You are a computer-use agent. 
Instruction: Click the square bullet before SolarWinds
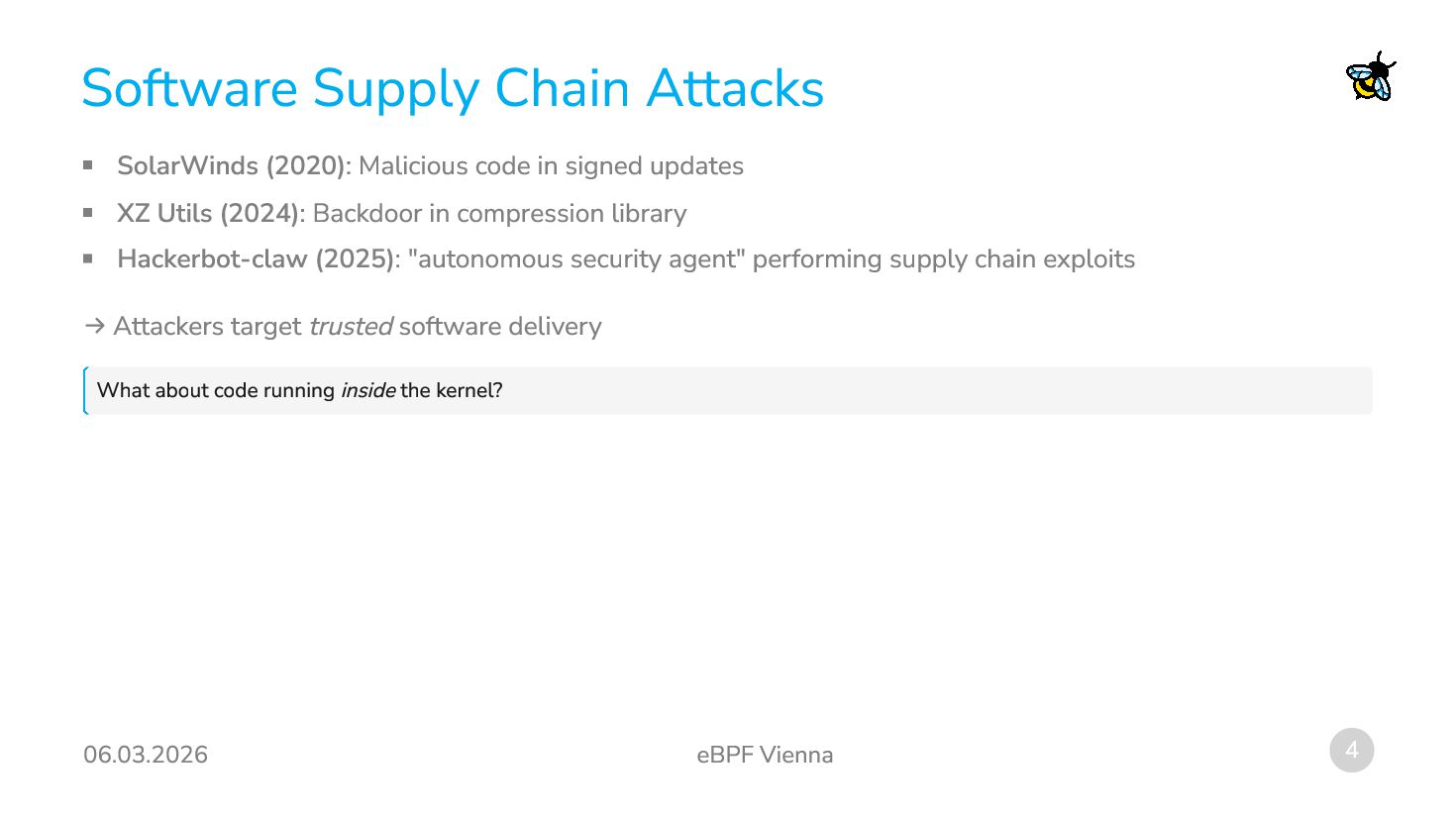click(x=88, y=165)
